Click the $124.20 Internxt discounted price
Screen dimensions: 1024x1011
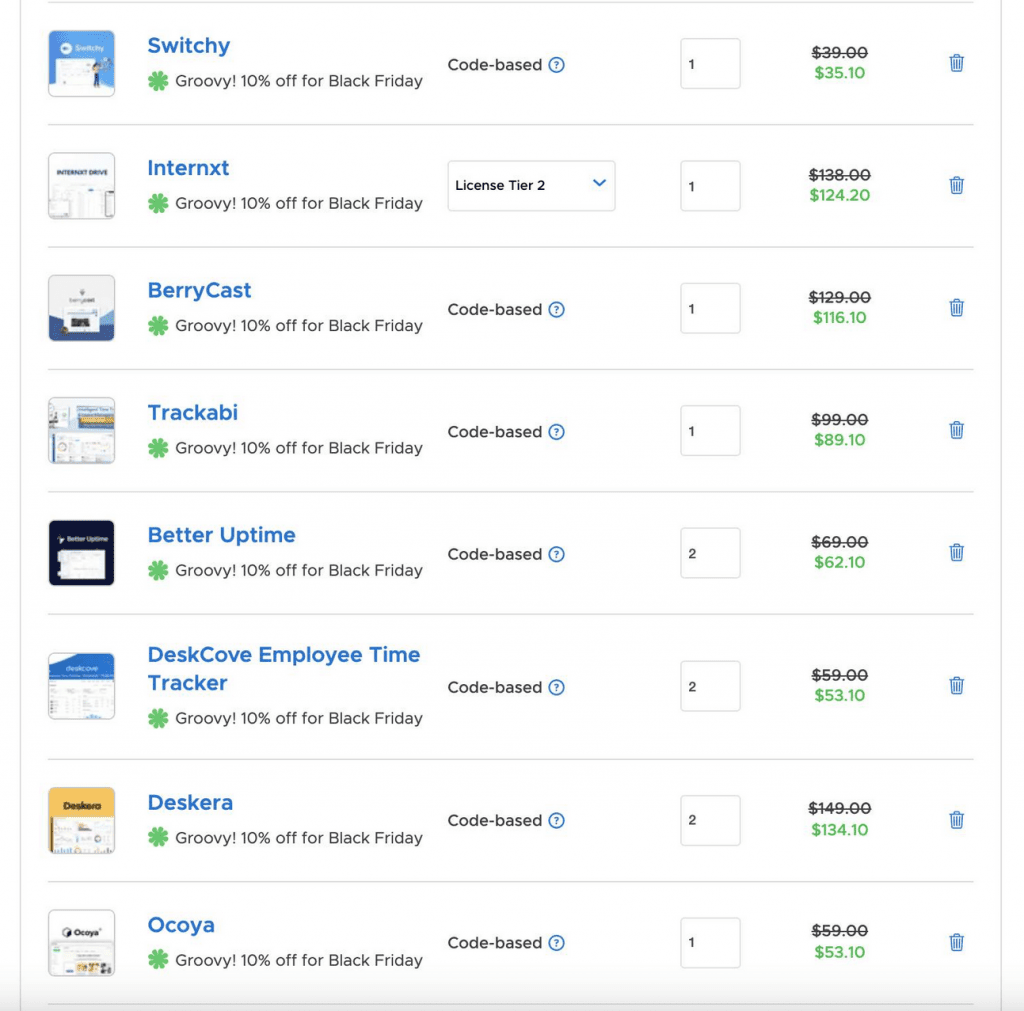[840, 195]
